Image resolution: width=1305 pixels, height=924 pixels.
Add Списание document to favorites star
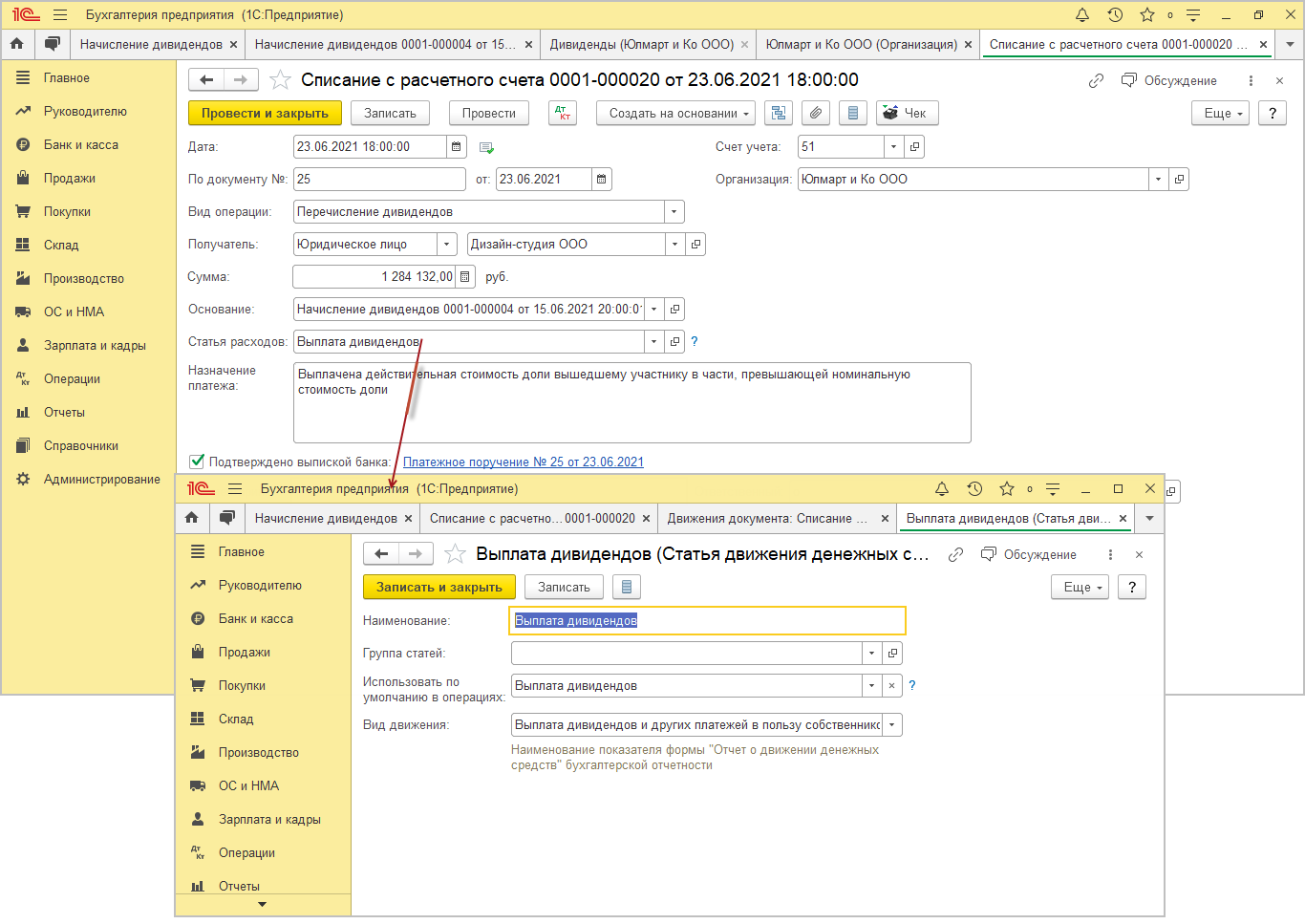coord(280,79)
